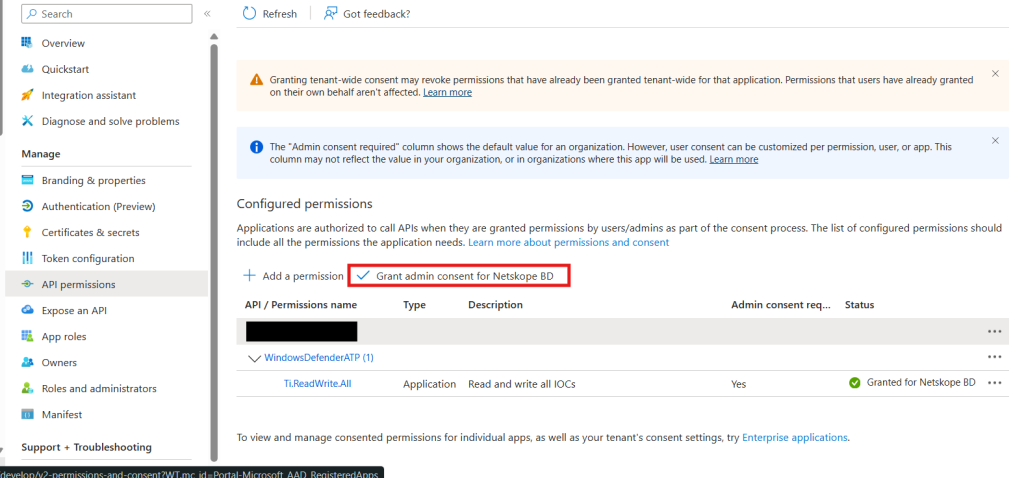The image size is (1024, 478).
Task: Click Grant admin consent for Netskope BD
Action: point(459,276)
